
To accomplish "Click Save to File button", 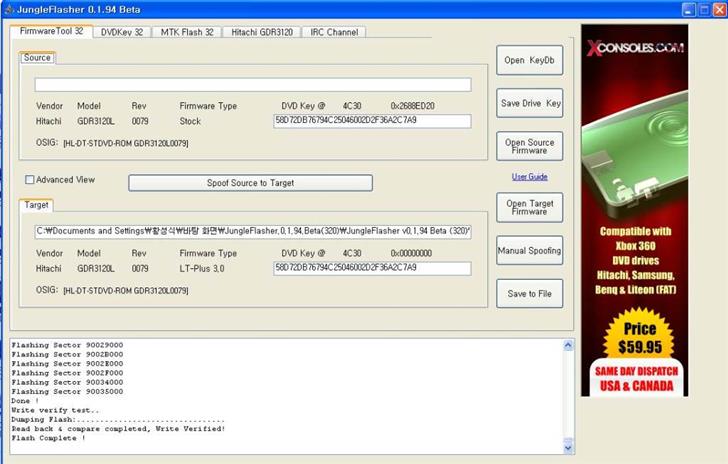I will 529,294.
